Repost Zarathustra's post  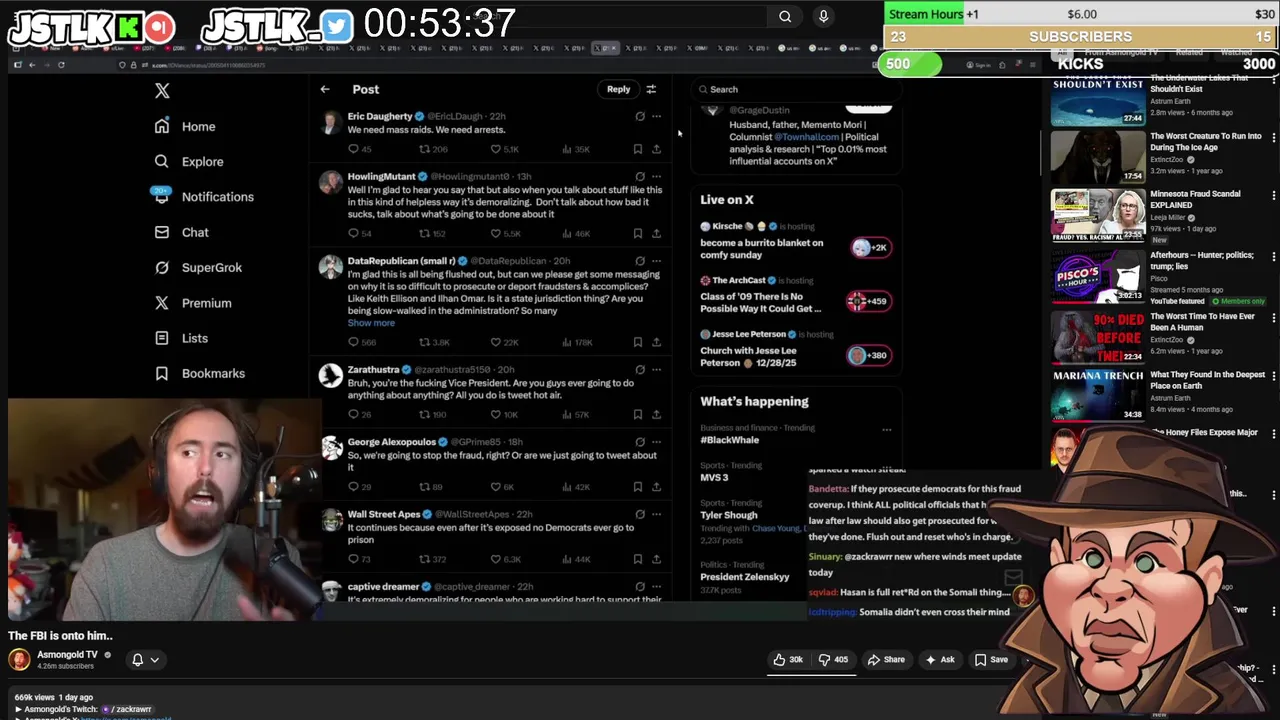(424, 414)
